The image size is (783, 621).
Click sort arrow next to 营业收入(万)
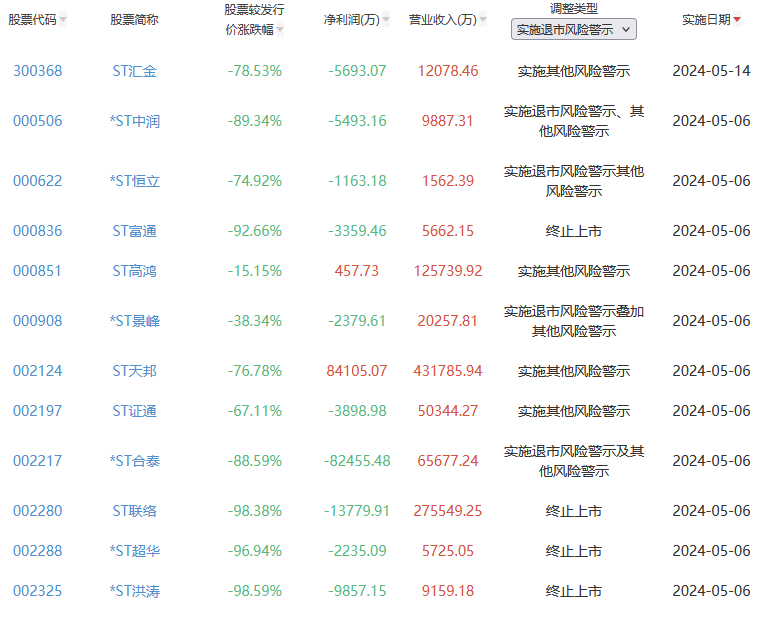pyautogui.click(x=484, y=20)
